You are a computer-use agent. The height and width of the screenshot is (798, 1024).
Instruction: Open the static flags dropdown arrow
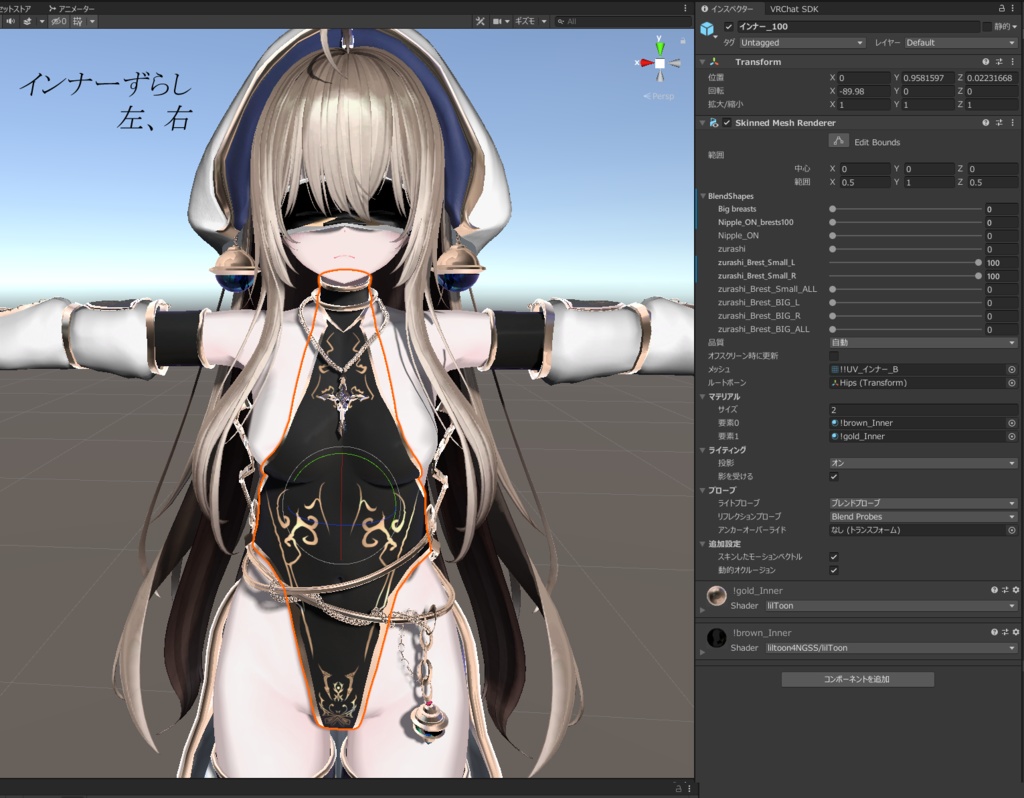tap(1015, 27)
